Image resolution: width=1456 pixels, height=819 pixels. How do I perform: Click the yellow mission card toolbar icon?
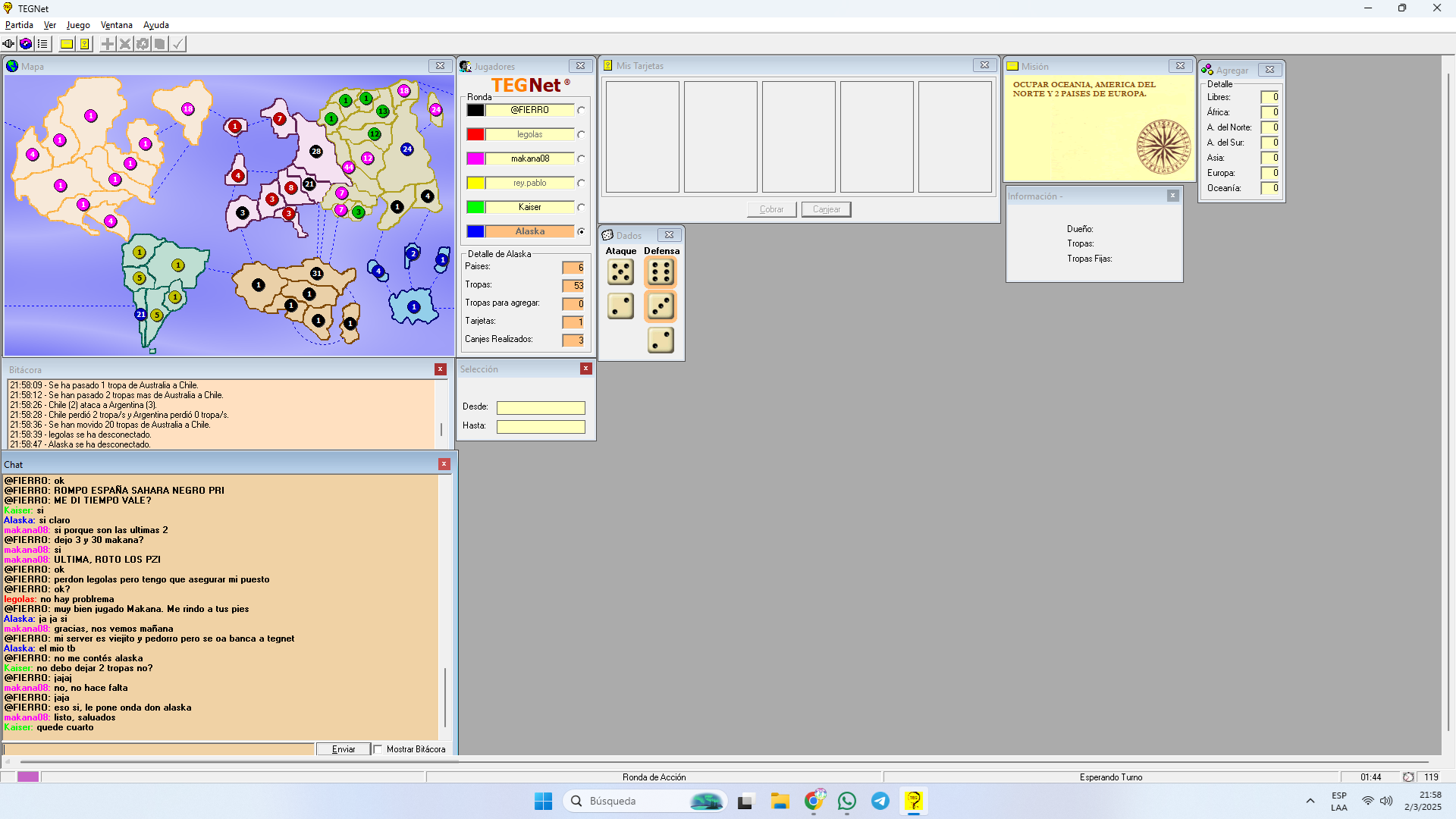point(67,44)
